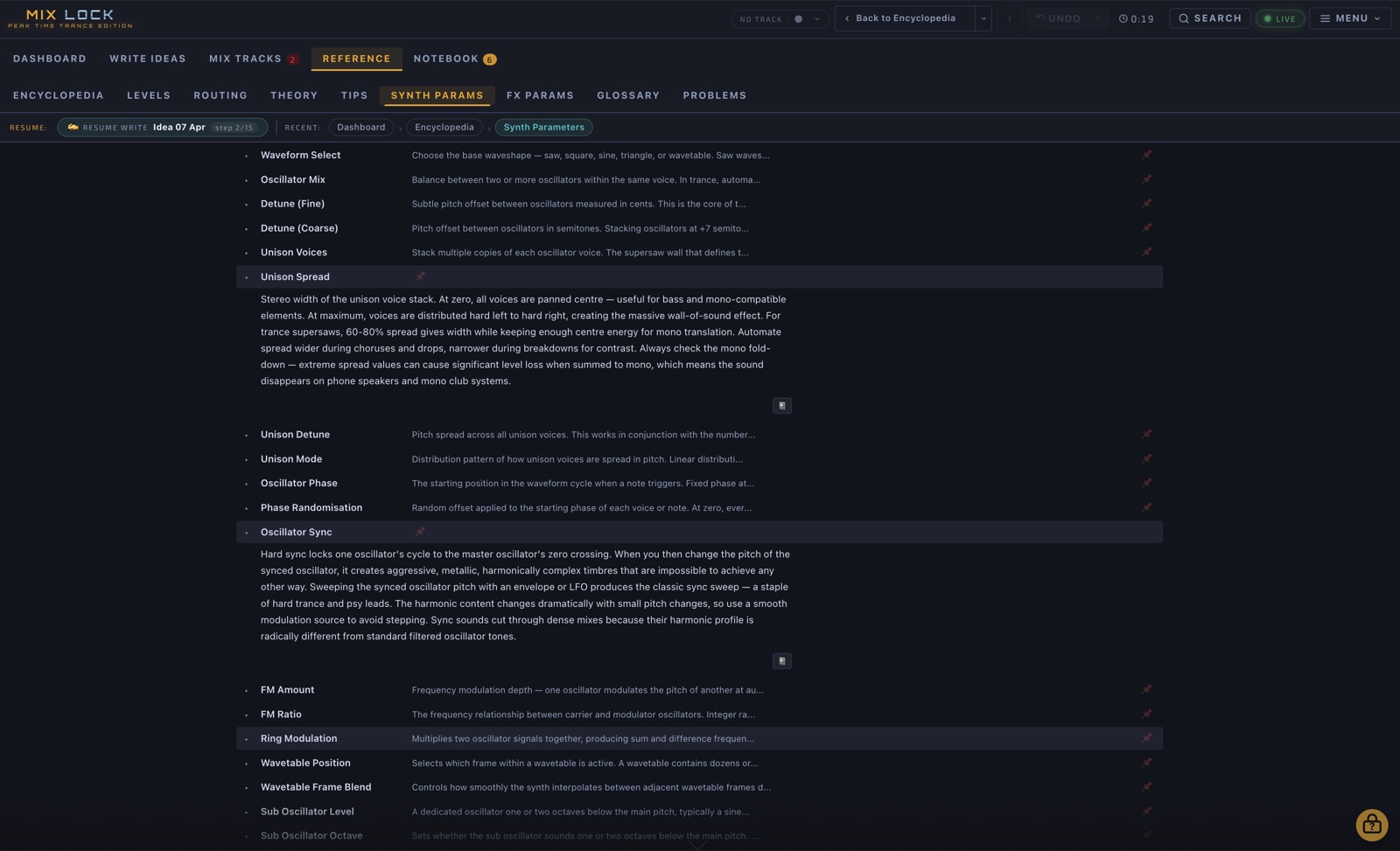Open the Routing sub-tab
The image size is (1400, 851).
220,95
